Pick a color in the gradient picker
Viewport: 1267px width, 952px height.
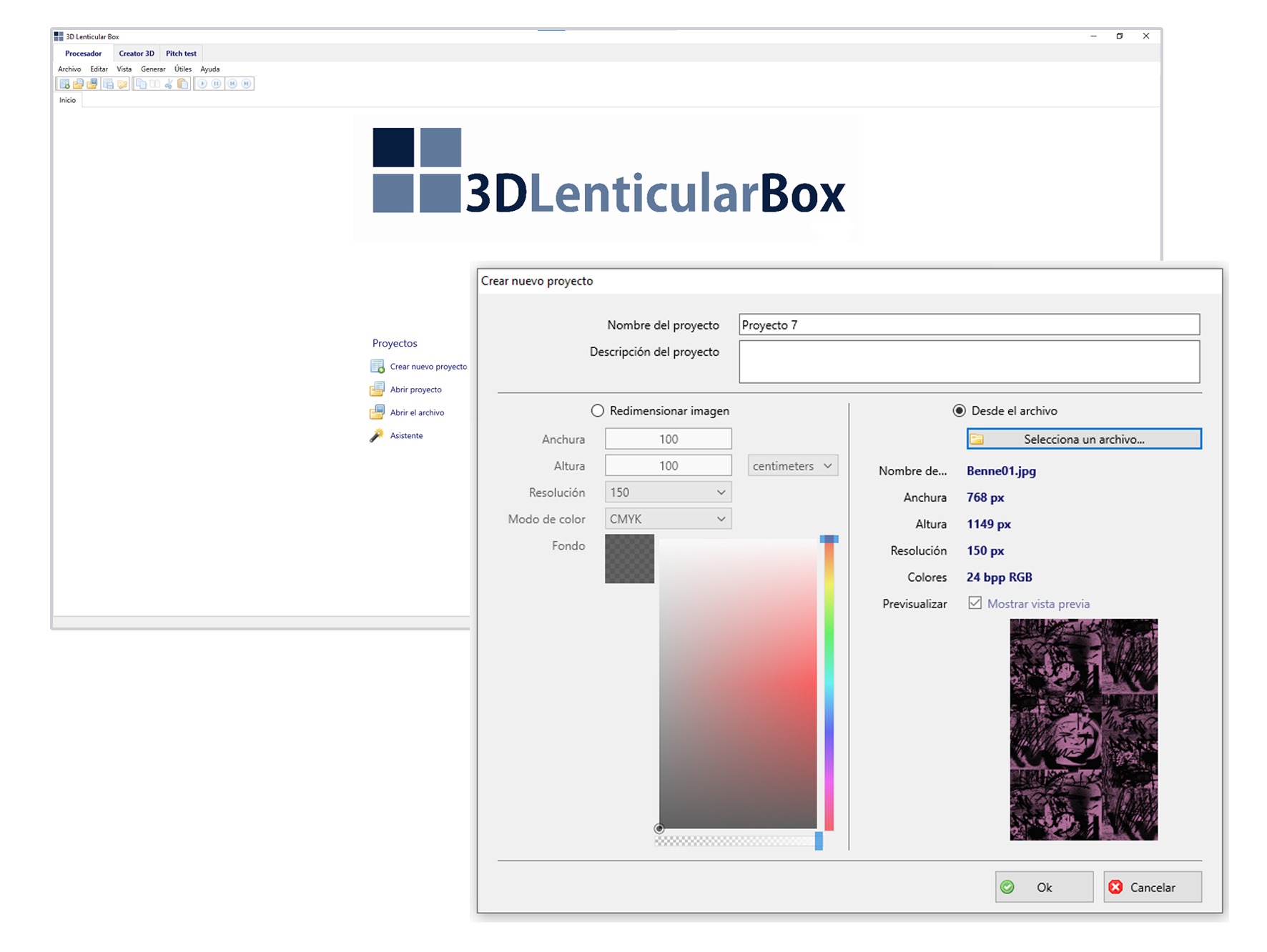[736, 679]
